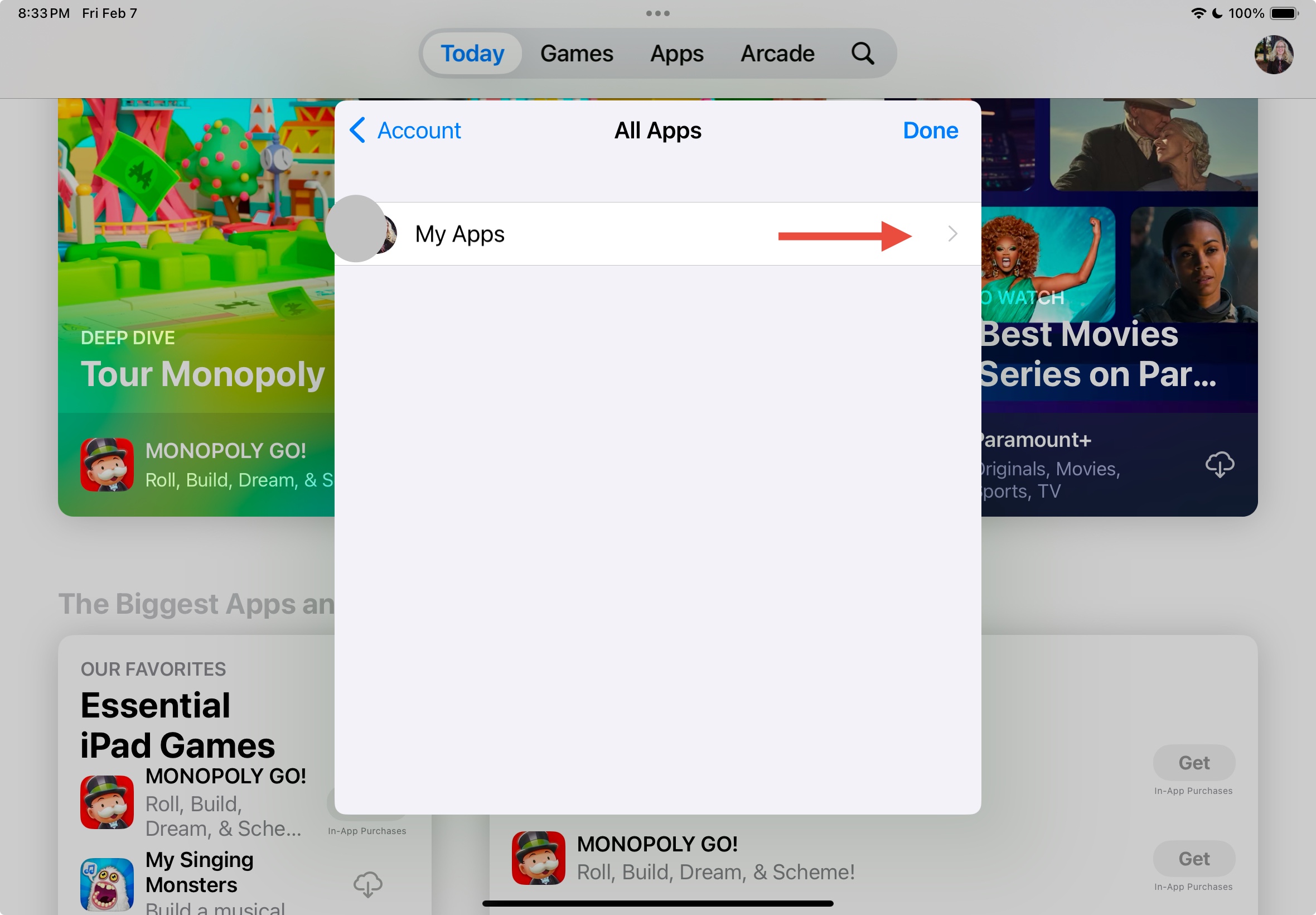
Task: Select the Today tab
Action: 471,53
